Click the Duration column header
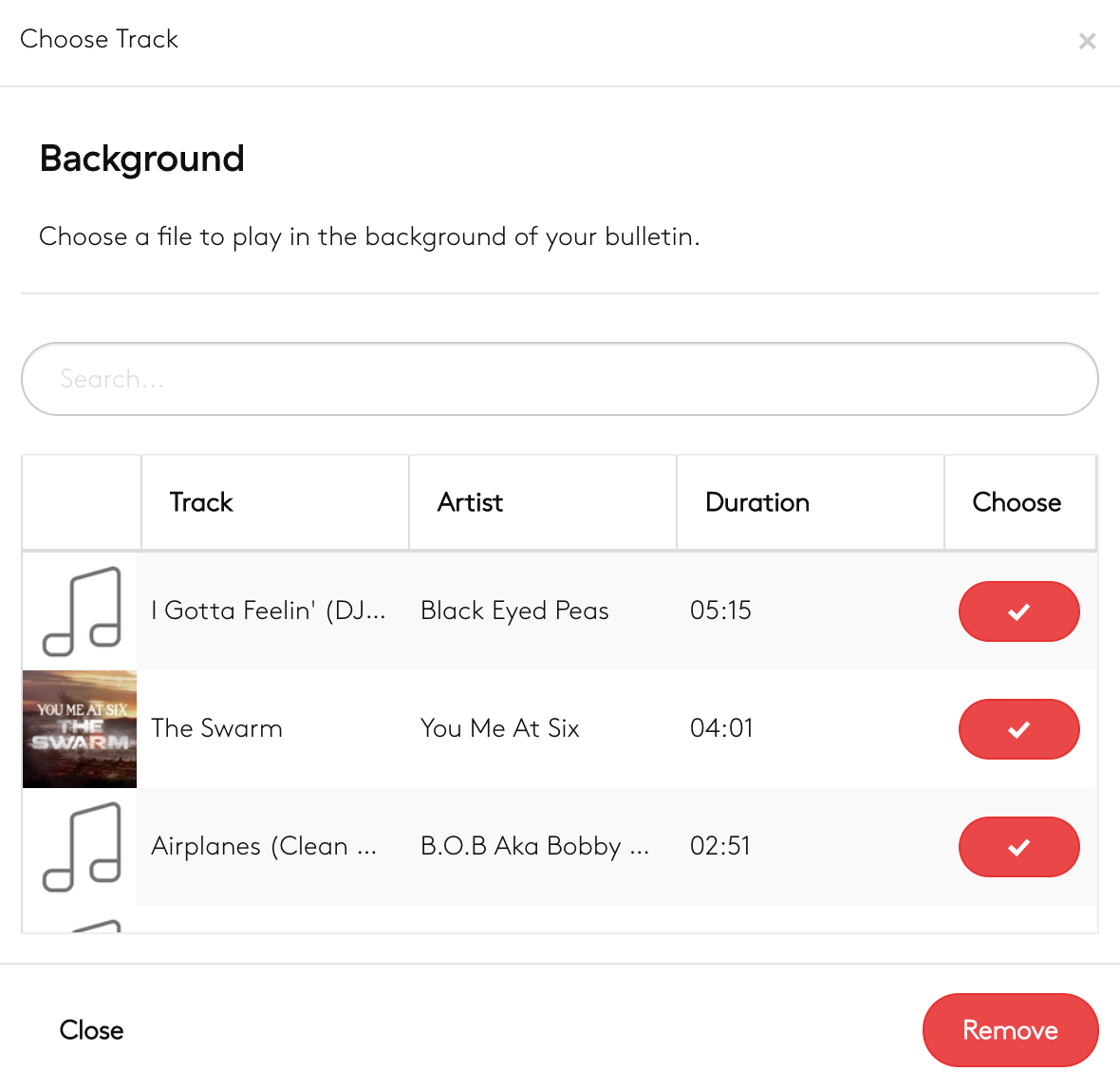Screen dimensions: 1120x1090 coord(756,502)
